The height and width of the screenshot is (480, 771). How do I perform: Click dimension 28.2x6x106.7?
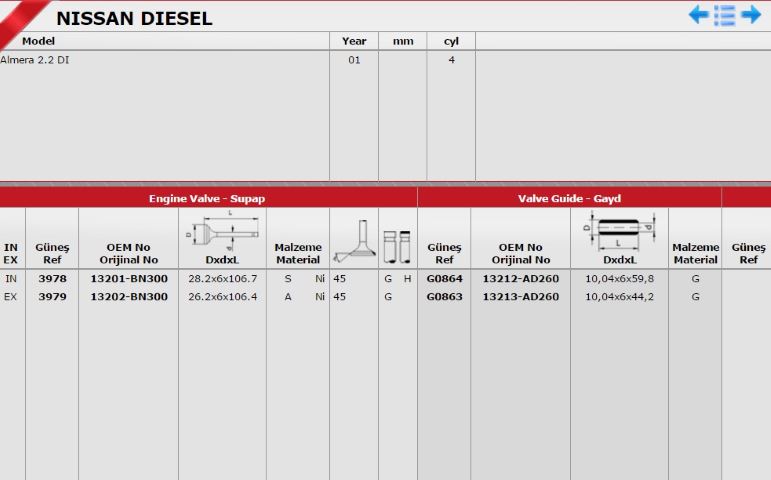pyautogui.click(x=223, y=278)
